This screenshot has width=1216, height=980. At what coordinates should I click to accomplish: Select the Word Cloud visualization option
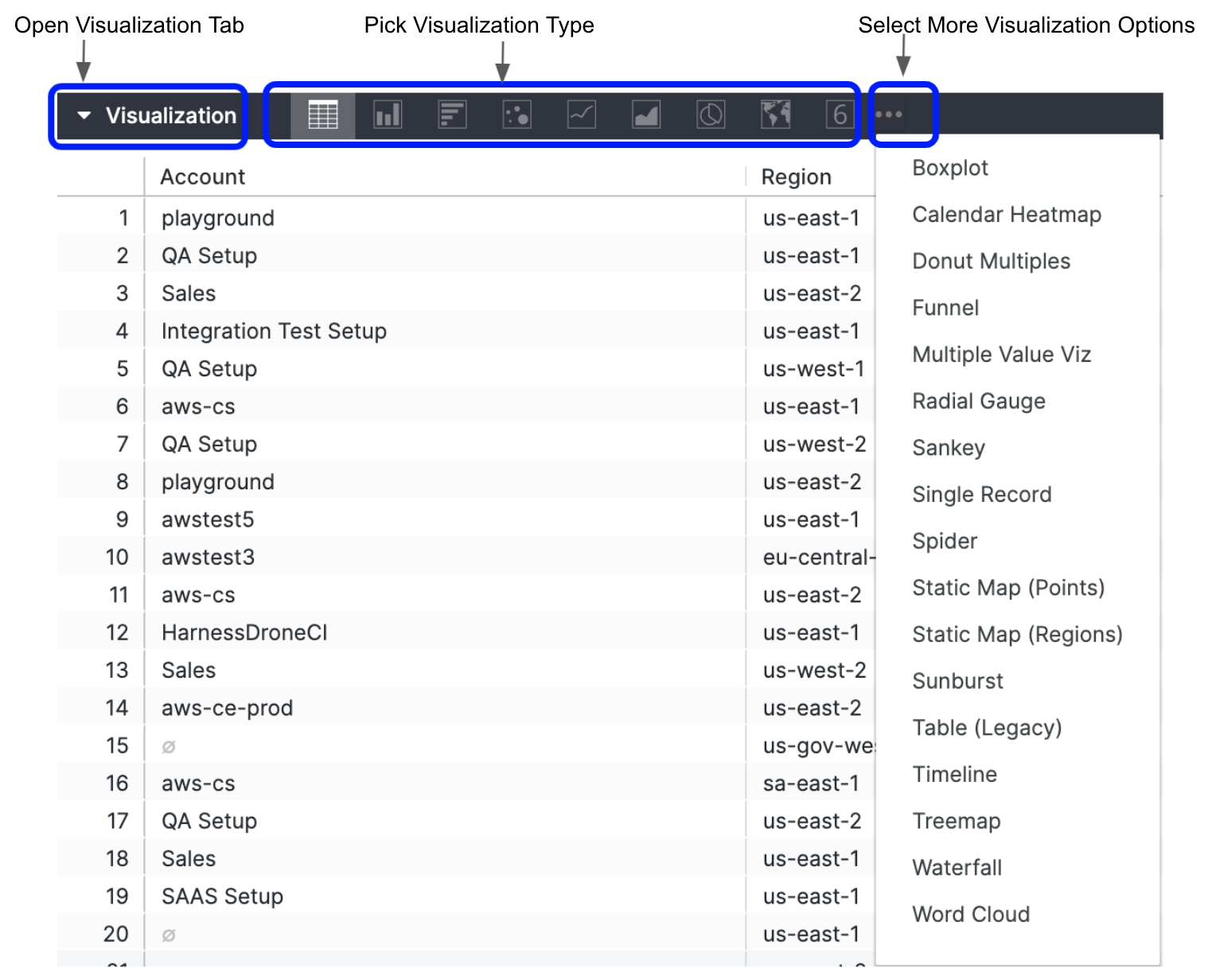point(970,914)
